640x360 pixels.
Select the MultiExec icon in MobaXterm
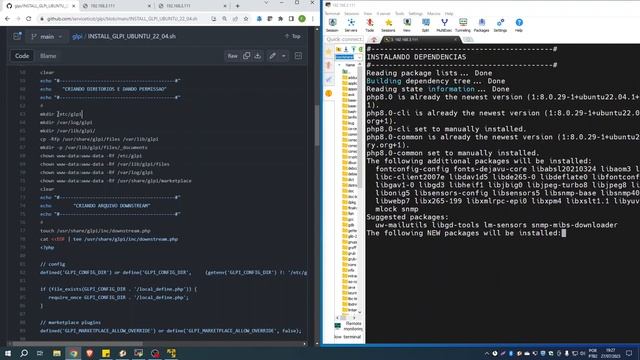click(x=444, y=25)
